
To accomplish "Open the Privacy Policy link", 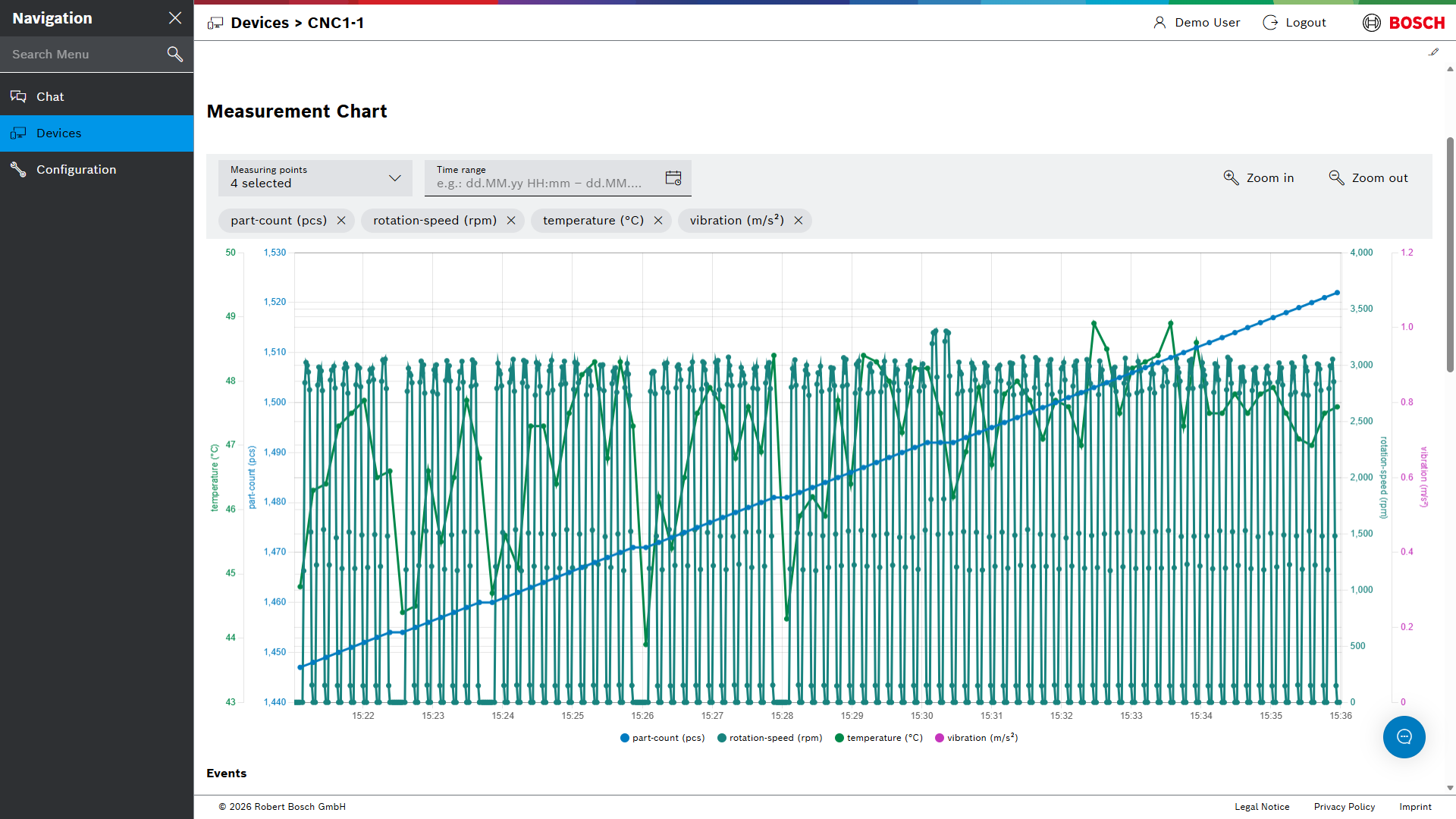I will 1345,807.
